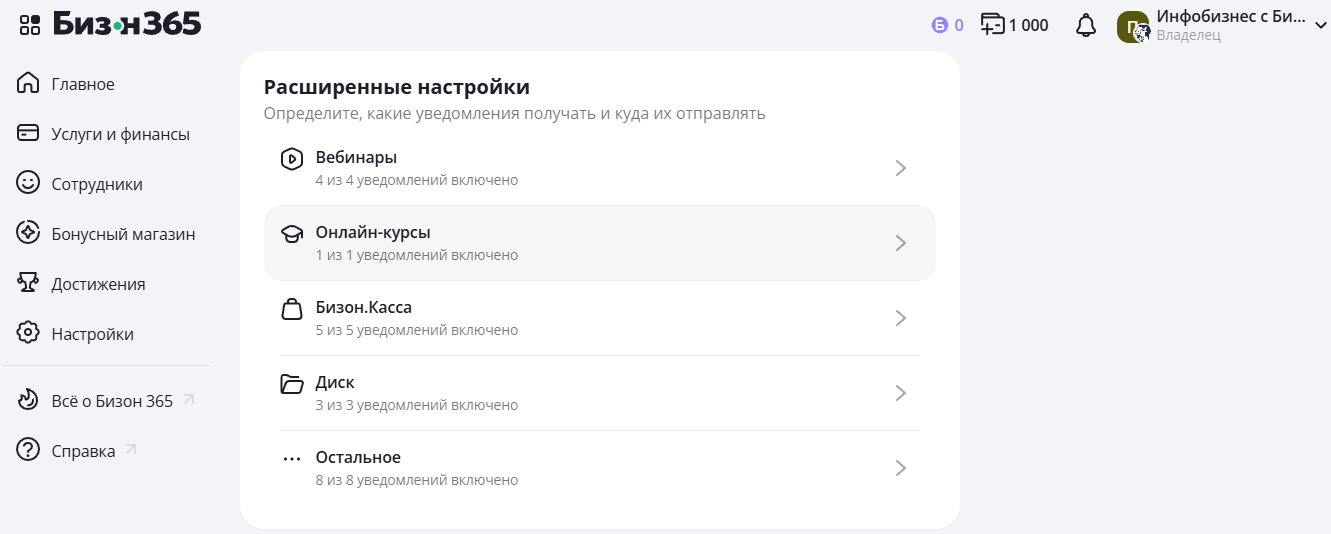1331x534 pixels.
Task: Open Бонусный магазин page
Action: [123, 234]
